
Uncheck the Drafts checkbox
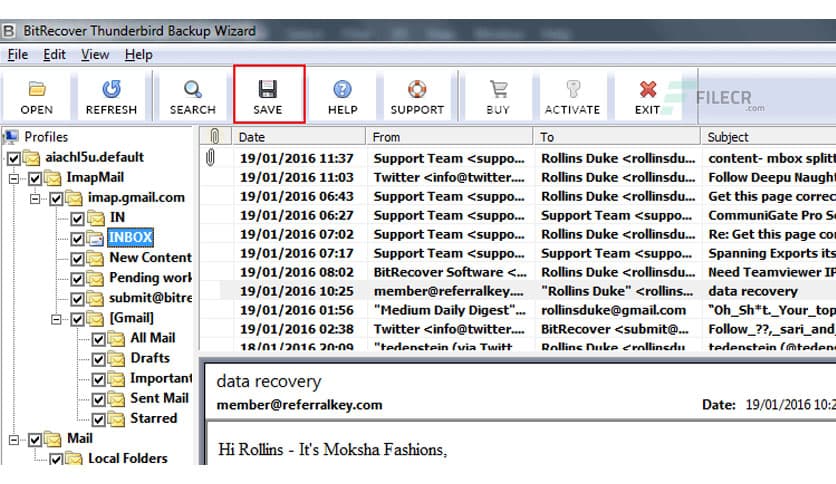point(99,359)
